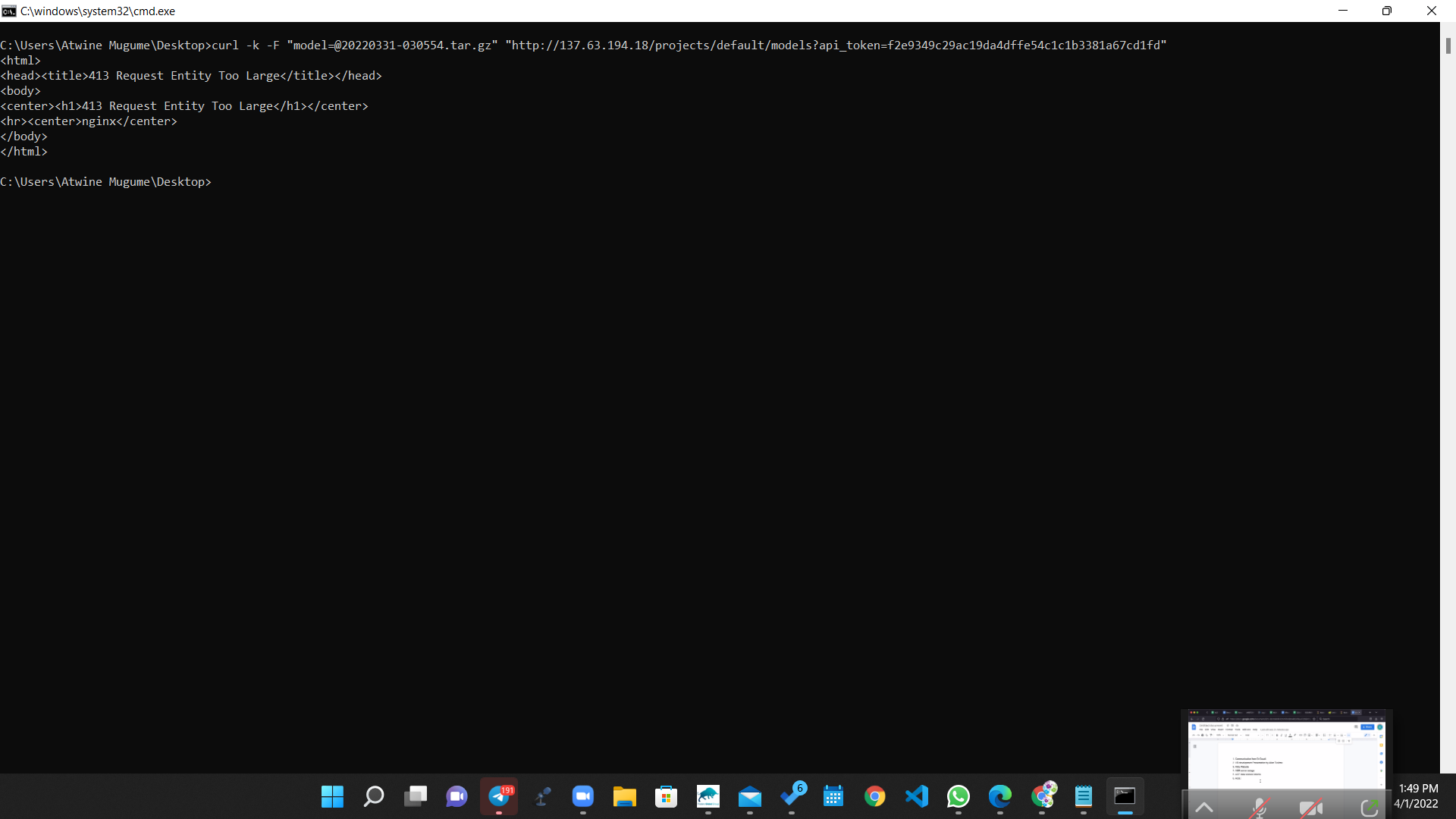1456x819 pixels.
Task: Open File Explorer from the taskbar
Action: click(624, 796)
